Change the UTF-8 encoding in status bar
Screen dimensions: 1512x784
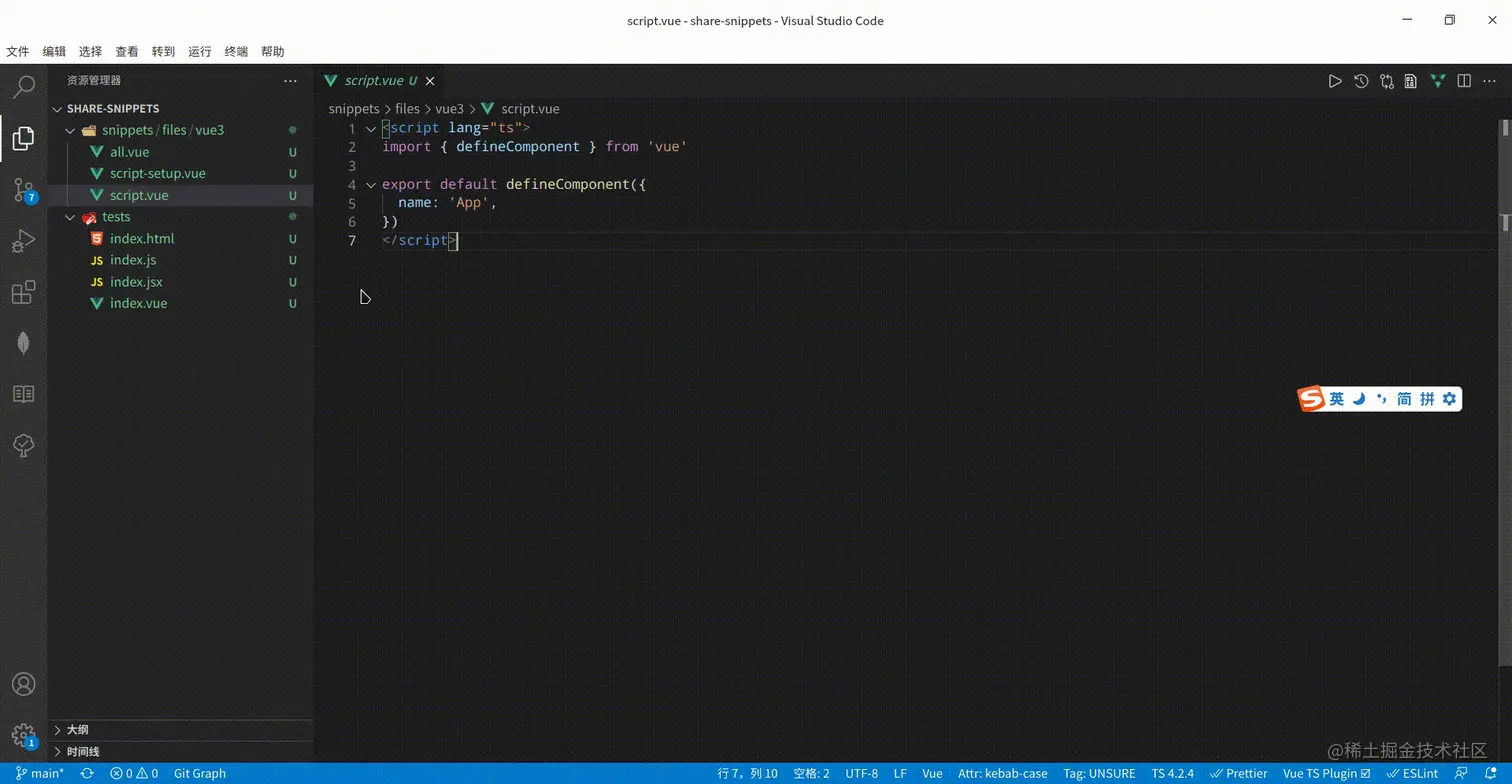click(861, 773)
